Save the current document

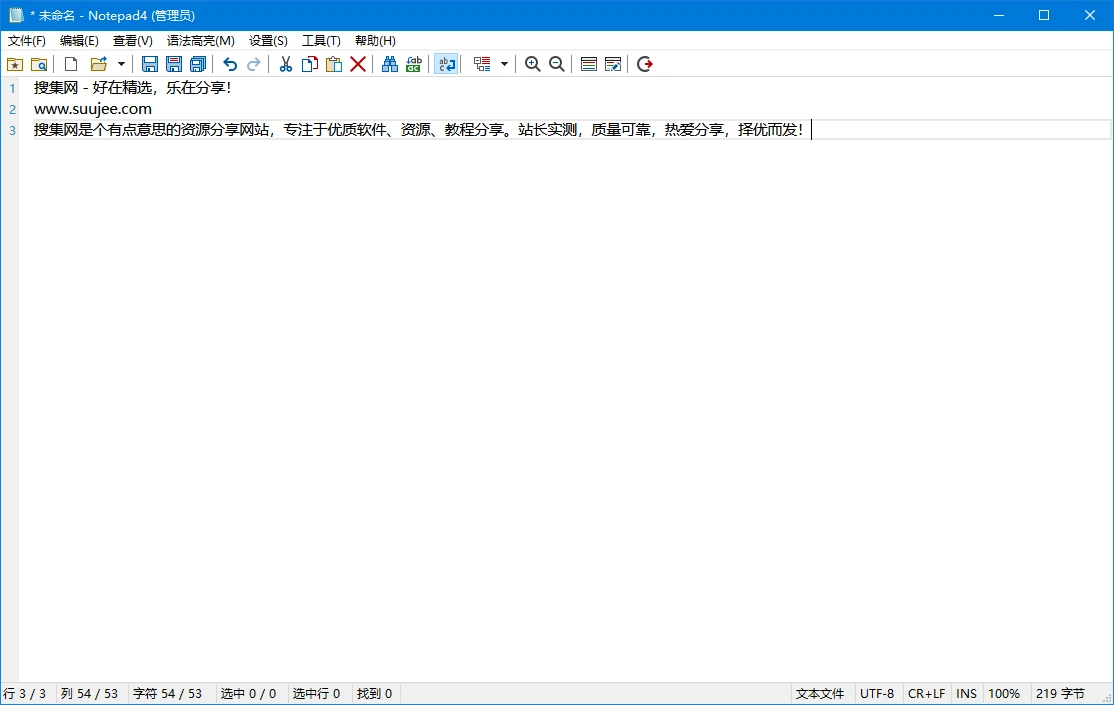coord(150,65)
